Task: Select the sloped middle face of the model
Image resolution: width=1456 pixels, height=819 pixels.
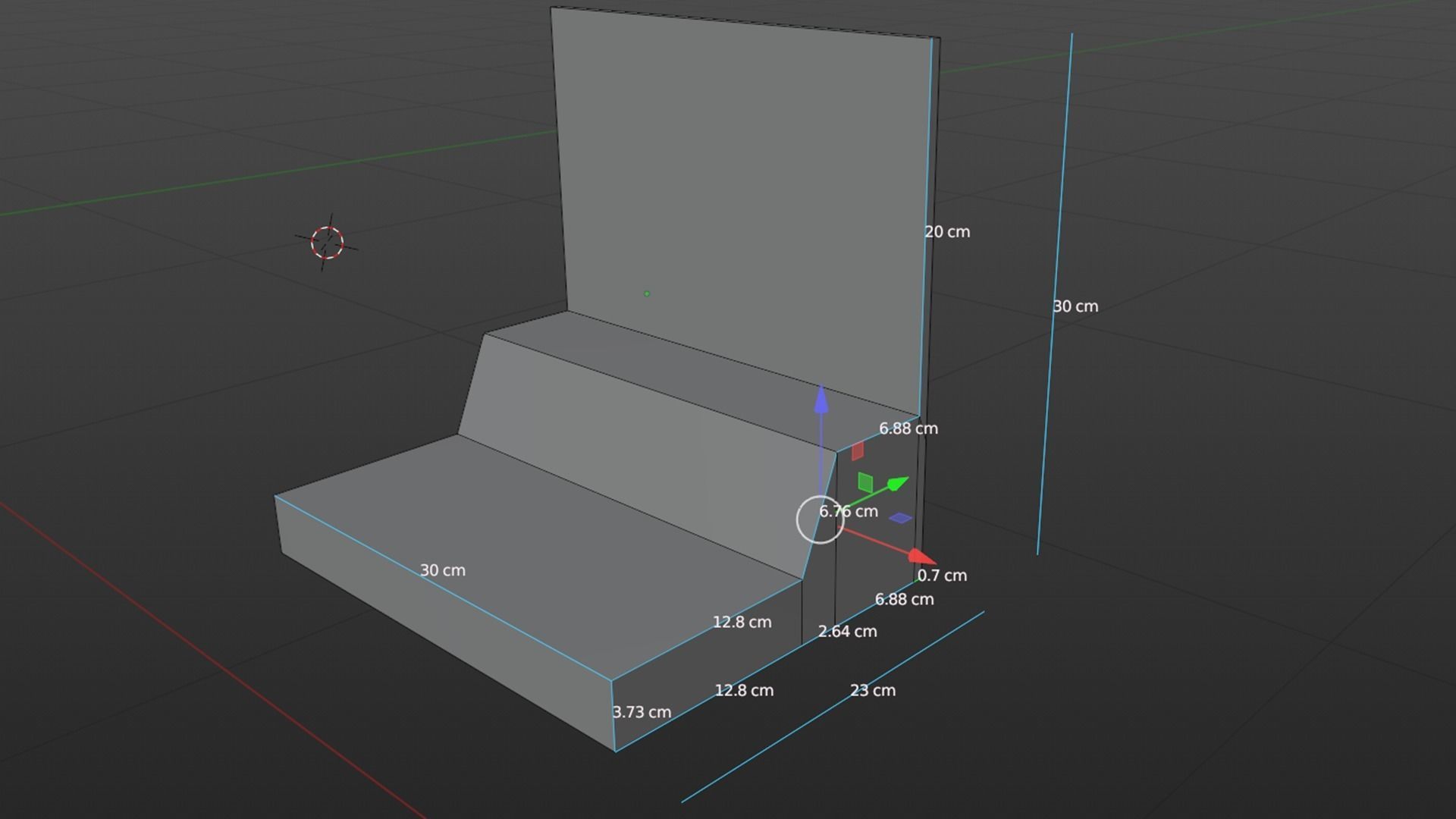Action: [x=645, y=455]
